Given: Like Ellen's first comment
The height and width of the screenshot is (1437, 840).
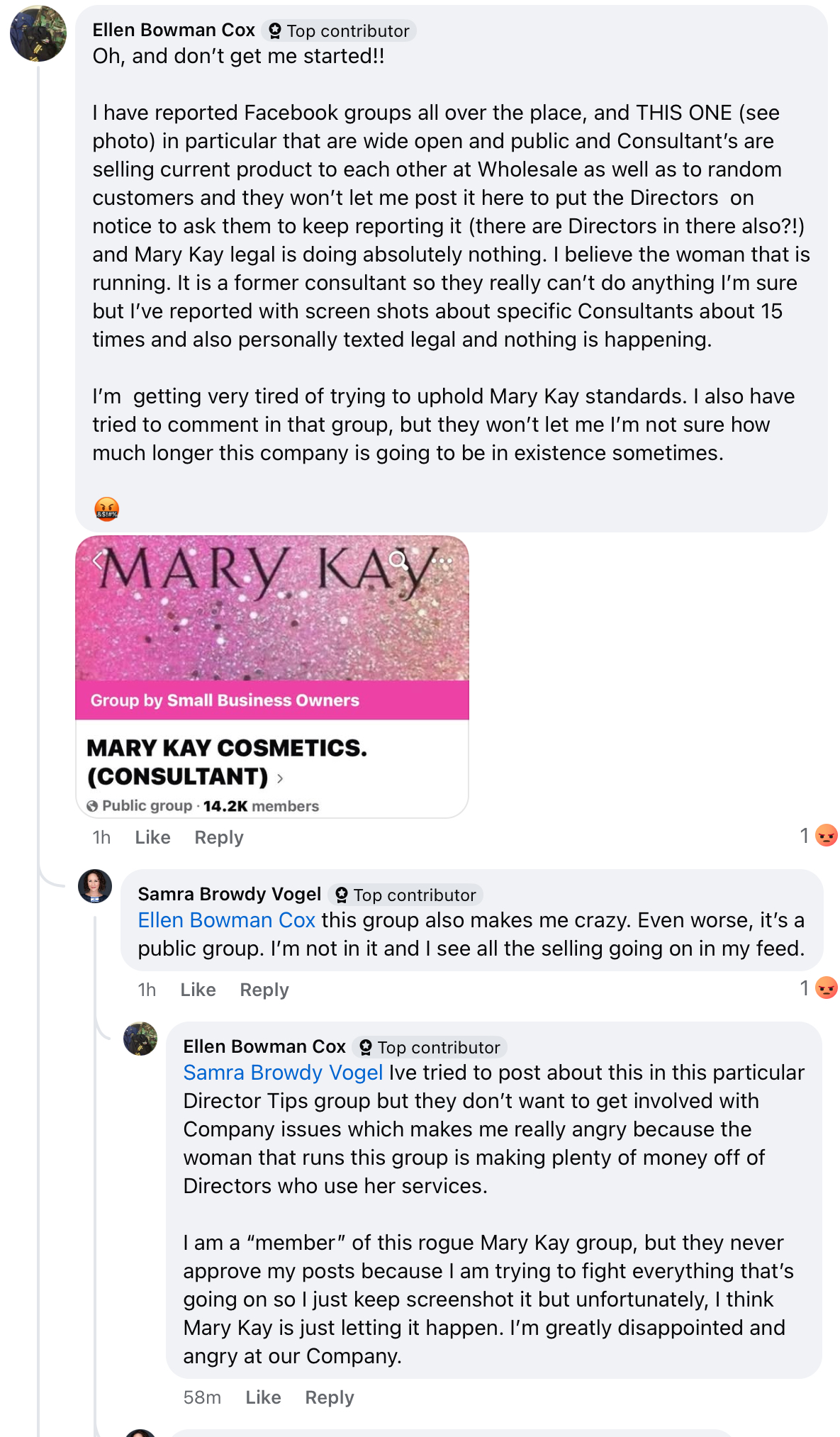Looking at the screenshot, I should pyautogui.click(x=152, y=837).
